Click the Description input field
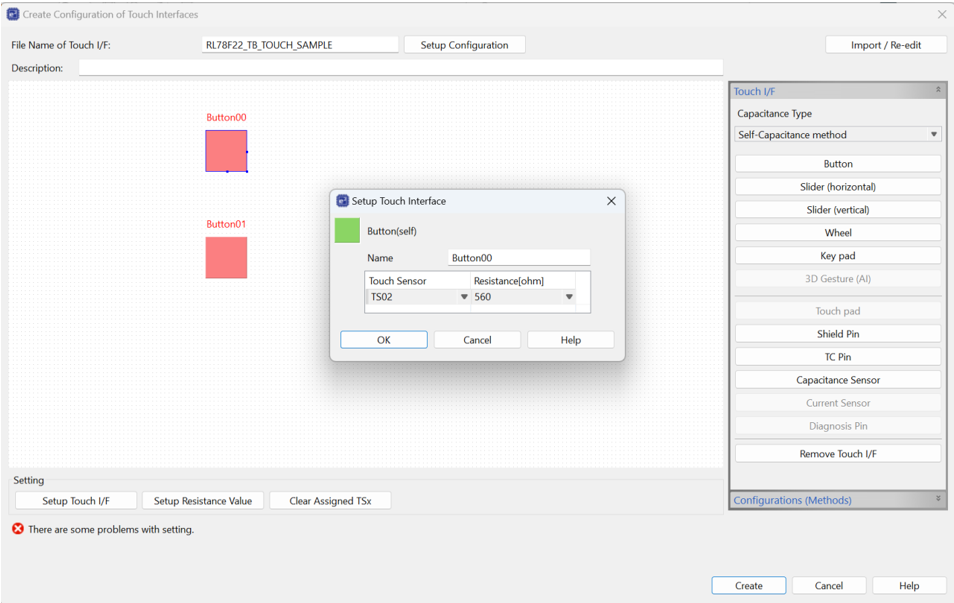This screenshot has height=603, width=954. [x=400, y=68]
